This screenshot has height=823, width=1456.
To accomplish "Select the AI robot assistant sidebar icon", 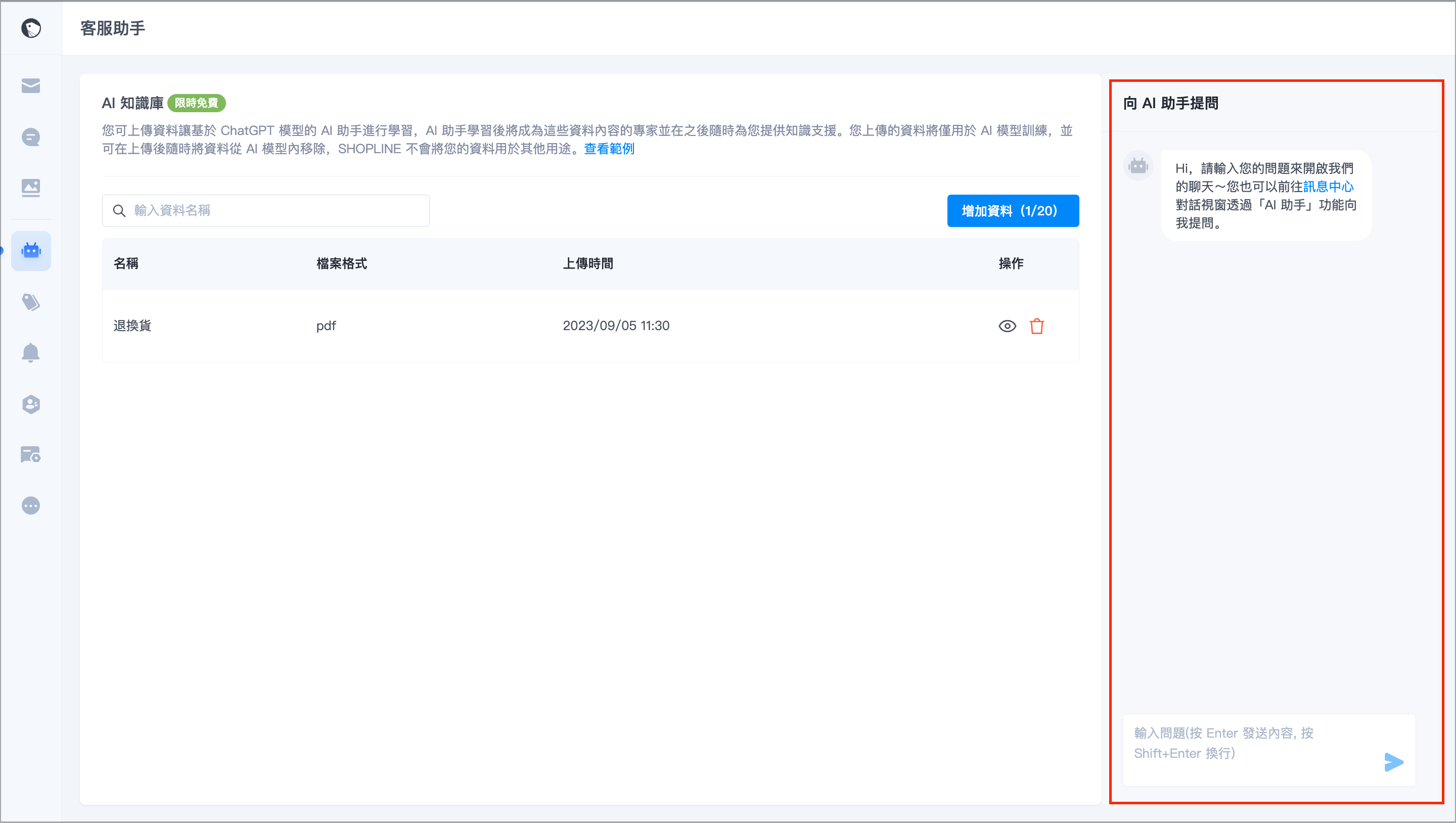I will point(31,250).
